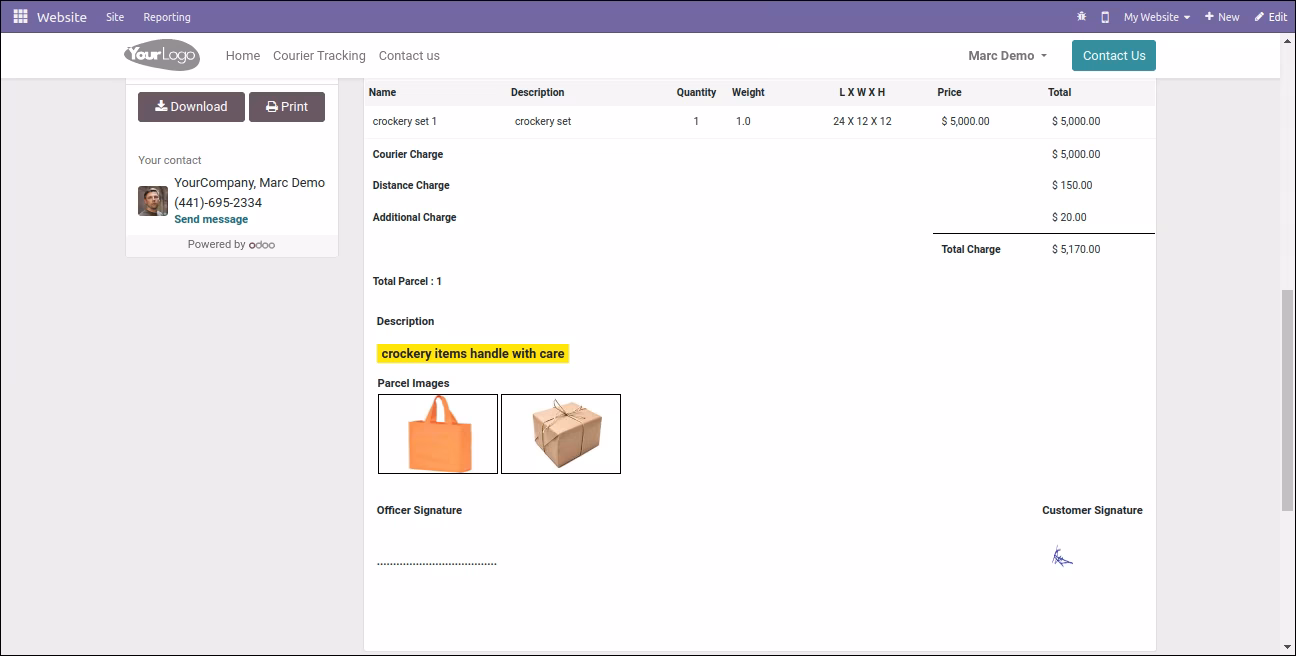This screenshot has width=1296, height=656.
Task: Click the Distance Charge value $ 150.00
Action: pyautogui.click(x=1072, y=185)
